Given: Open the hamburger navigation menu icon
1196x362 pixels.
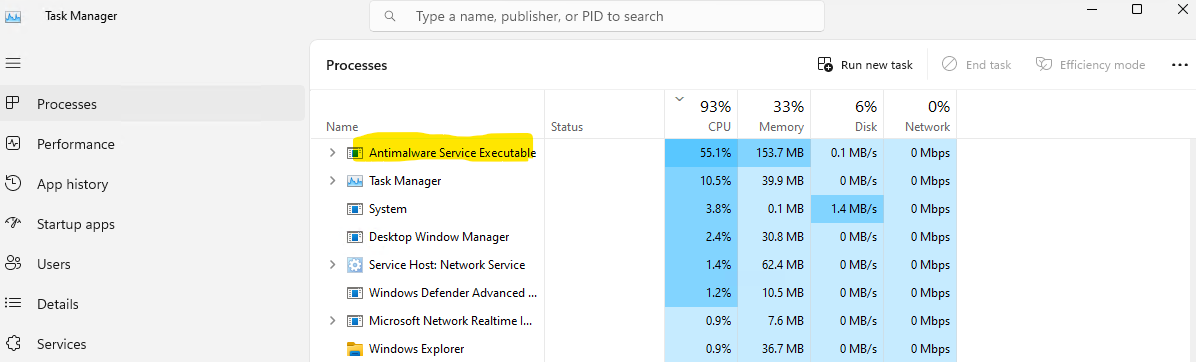Looking at the screenshot, I should [13, 63].
